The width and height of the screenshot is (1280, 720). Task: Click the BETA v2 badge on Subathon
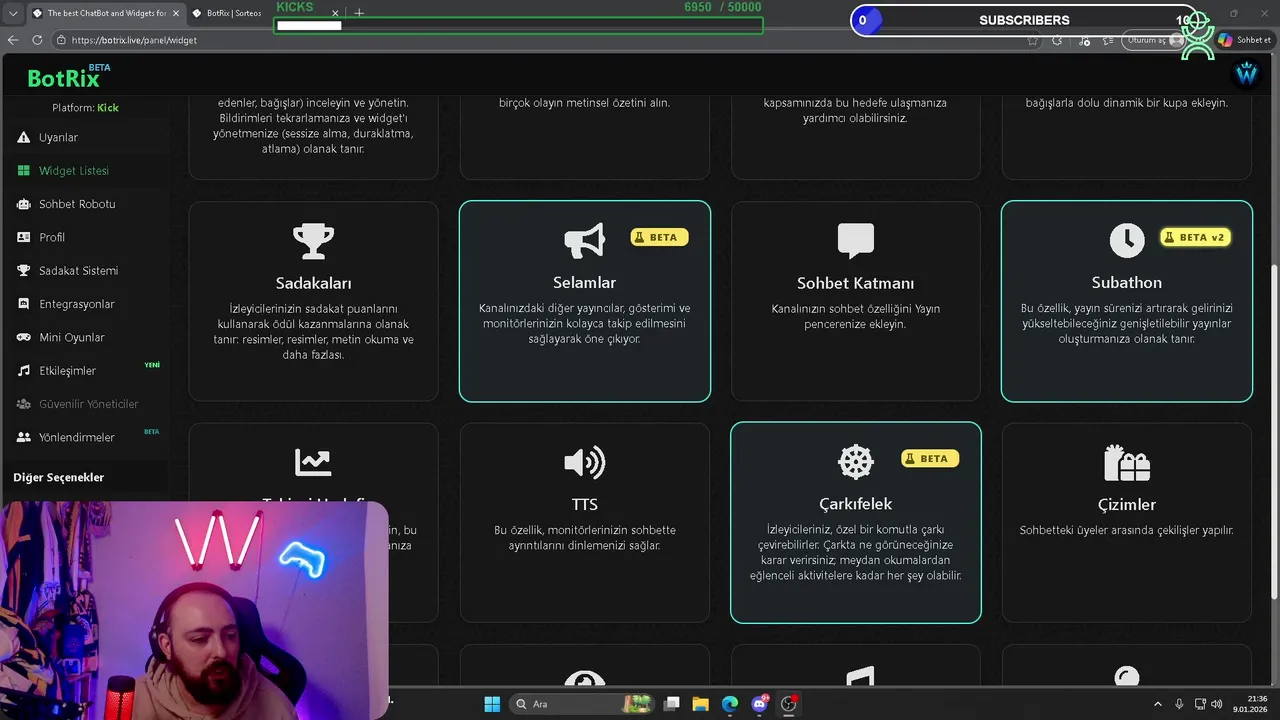pyautogui.click(x=1194, y=237)
